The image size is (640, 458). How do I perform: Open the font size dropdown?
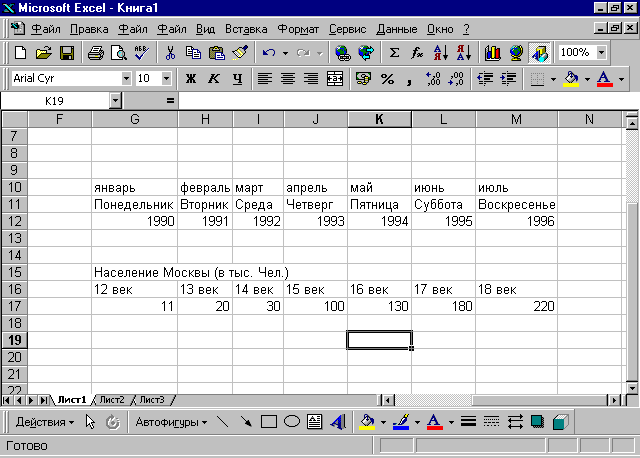pyautogui.click(x=166, y=78)
